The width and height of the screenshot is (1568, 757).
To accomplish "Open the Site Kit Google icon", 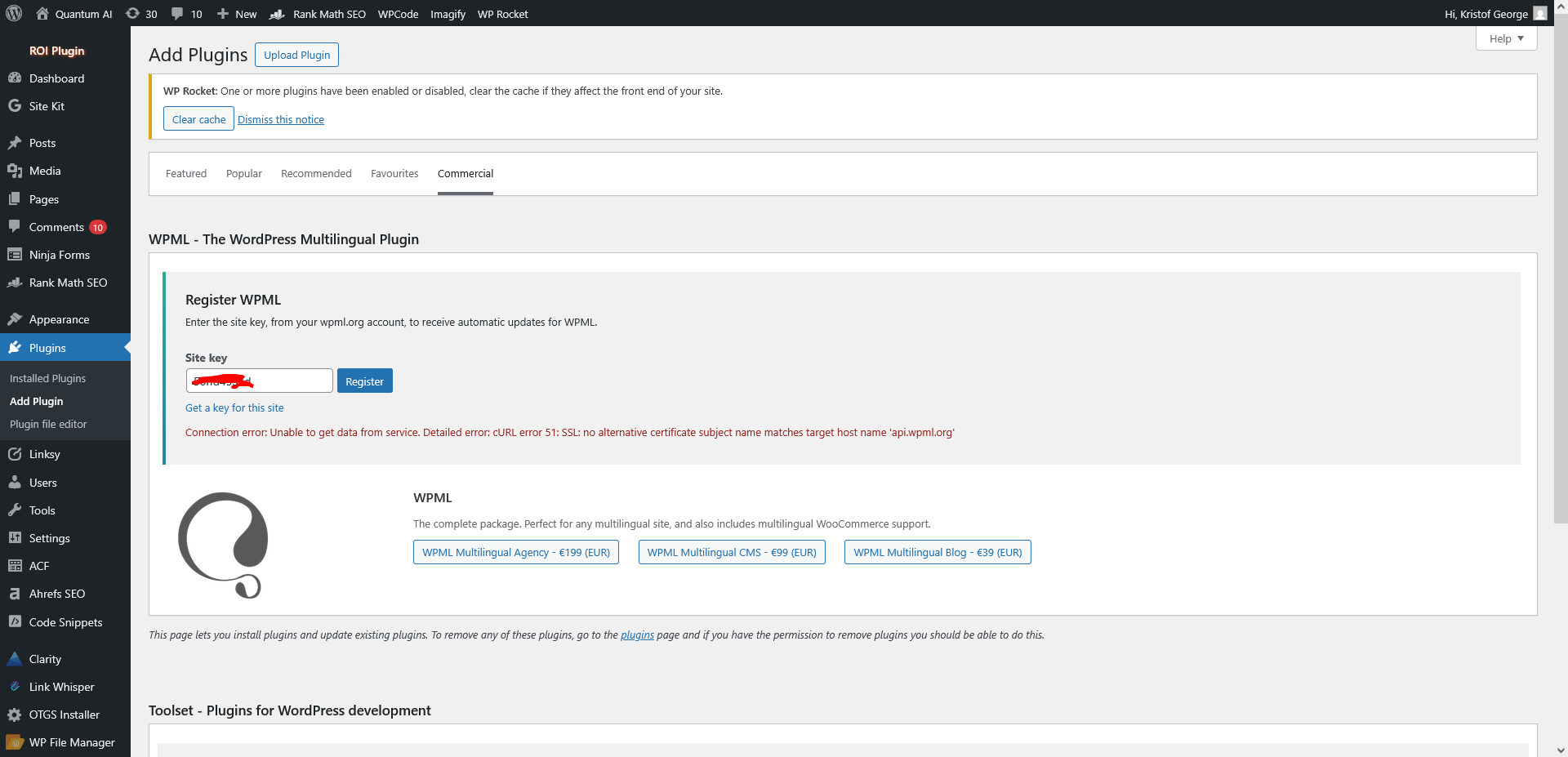I will 15,106.
